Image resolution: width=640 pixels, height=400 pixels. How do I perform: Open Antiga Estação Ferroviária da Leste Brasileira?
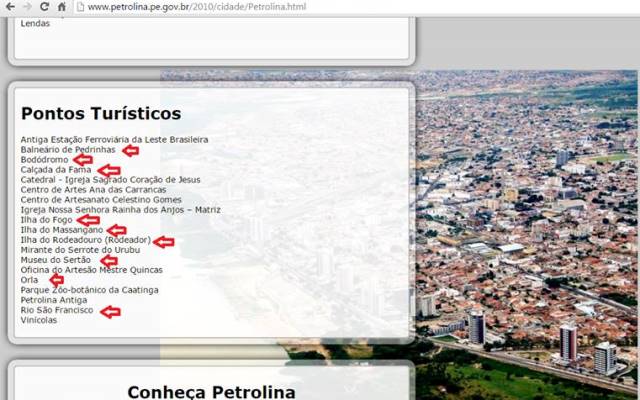(114, 139)
